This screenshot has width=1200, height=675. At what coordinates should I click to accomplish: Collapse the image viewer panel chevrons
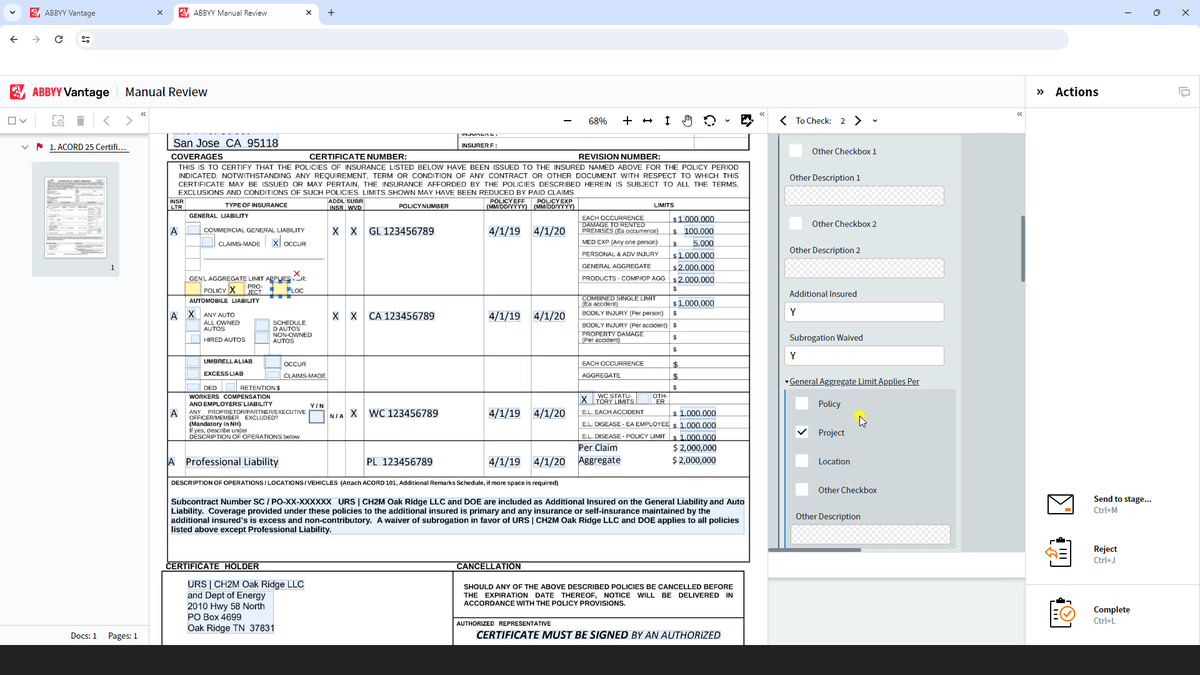(761, 114)
